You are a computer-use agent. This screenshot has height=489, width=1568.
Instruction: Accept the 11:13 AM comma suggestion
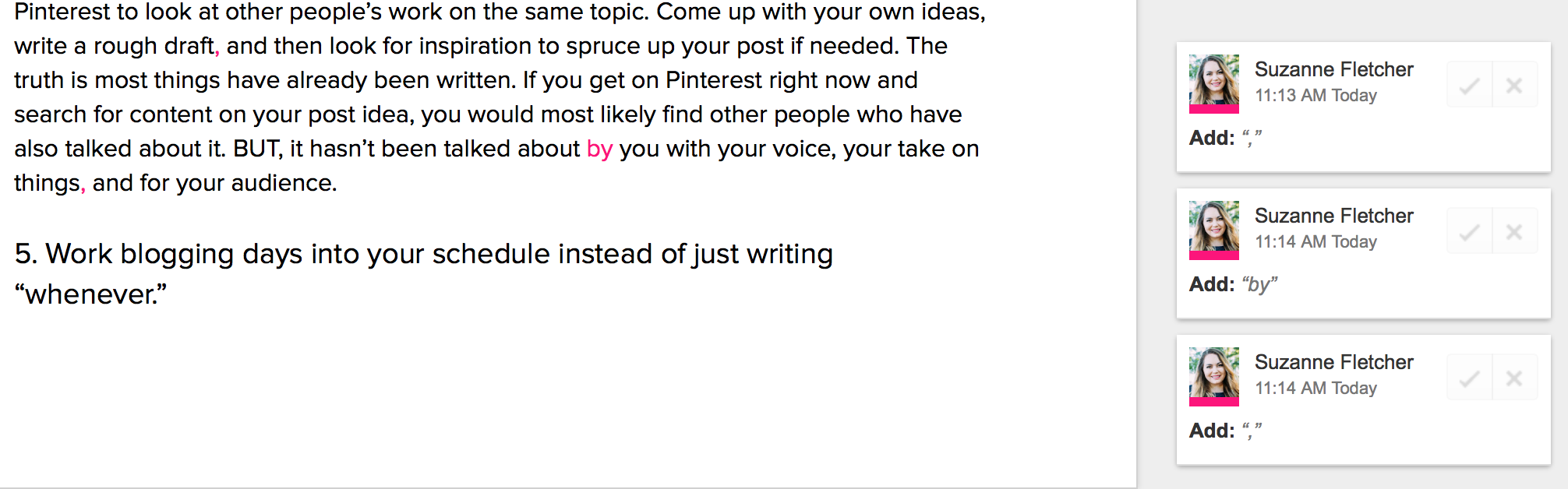[1470, 85]
